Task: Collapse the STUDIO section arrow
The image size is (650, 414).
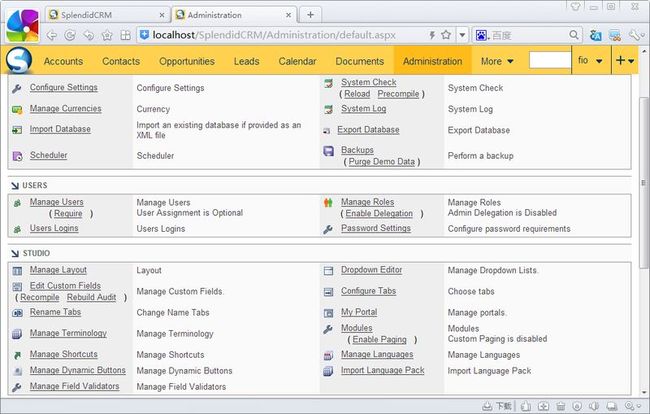Action: (x=15, y=253)
